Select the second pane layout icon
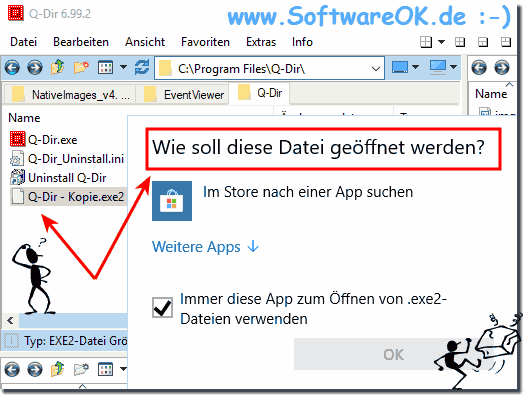524x396 pixels. 460,42
